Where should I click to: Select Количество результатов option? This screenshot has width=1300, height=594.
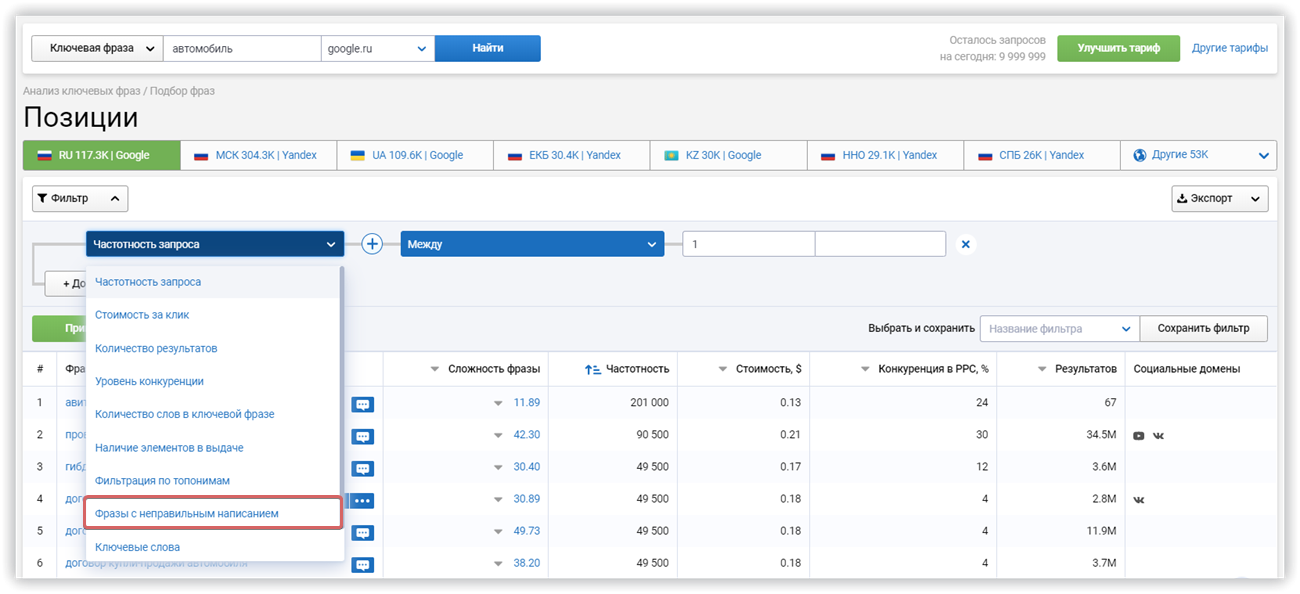[x=212, y=348]
